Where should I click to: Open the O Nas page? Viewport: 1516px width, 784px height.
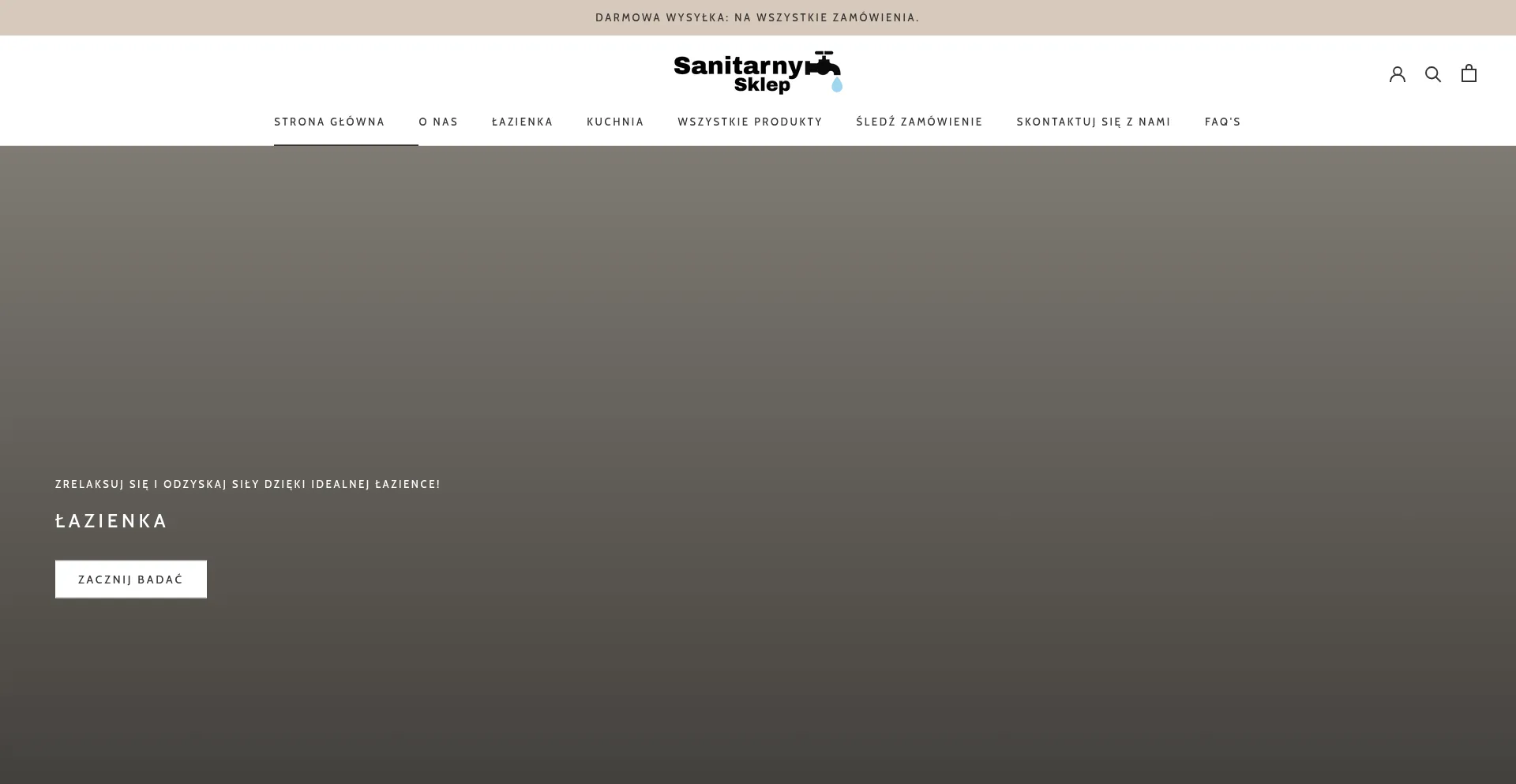[x=438, y=122]
